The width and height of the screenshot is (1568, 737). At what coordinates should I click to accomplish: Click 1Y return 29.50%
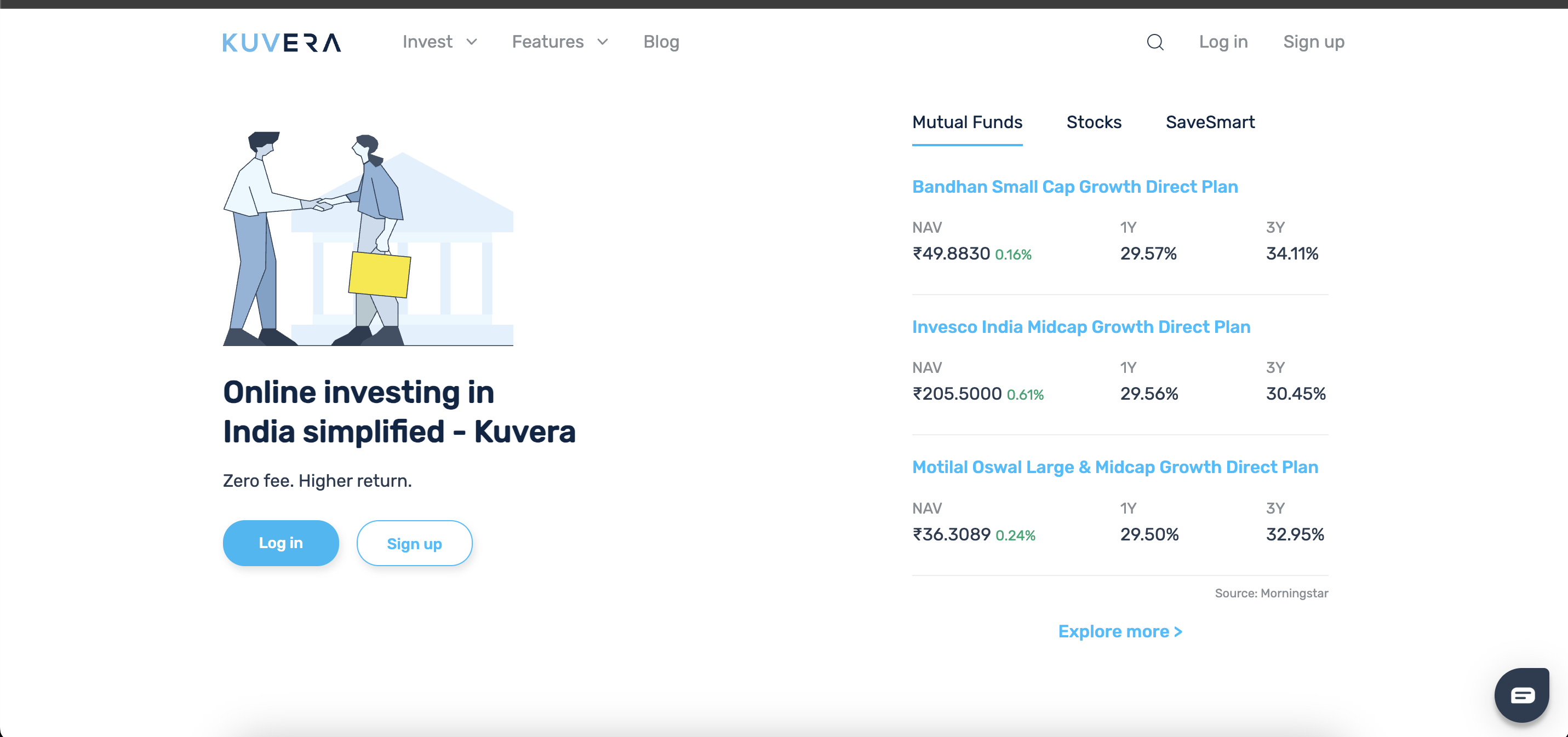[x=1149, y=534]
